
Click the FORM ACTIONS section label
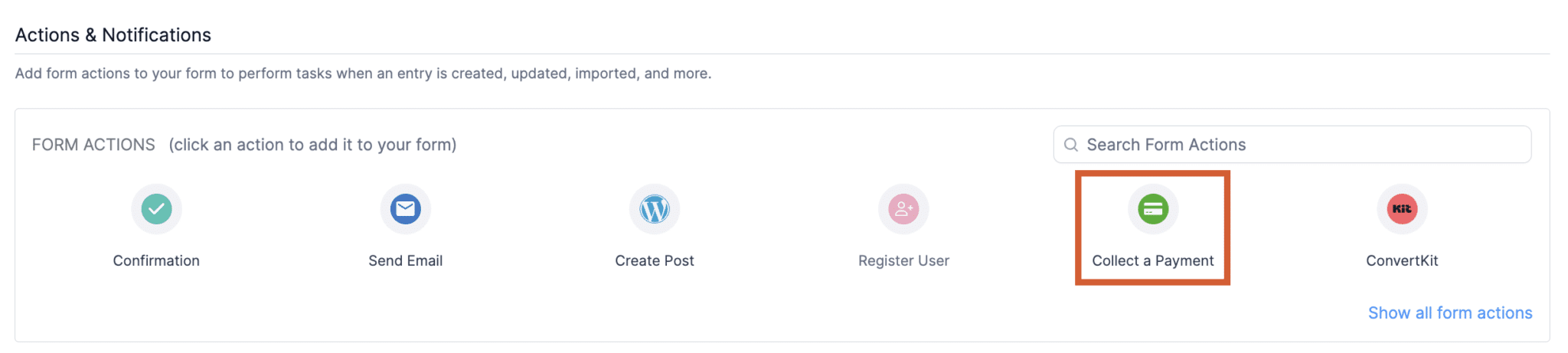pyautogui.click(x=93, y=145)
